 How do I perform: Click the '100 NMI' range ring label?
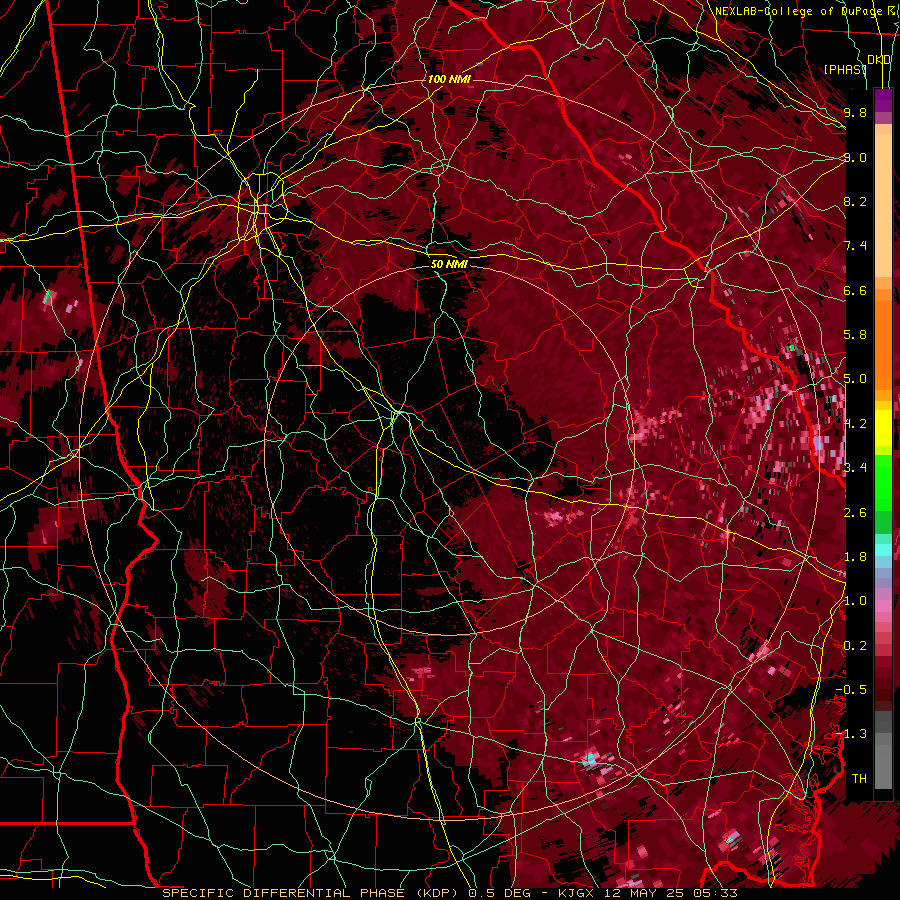coord(449,79)
